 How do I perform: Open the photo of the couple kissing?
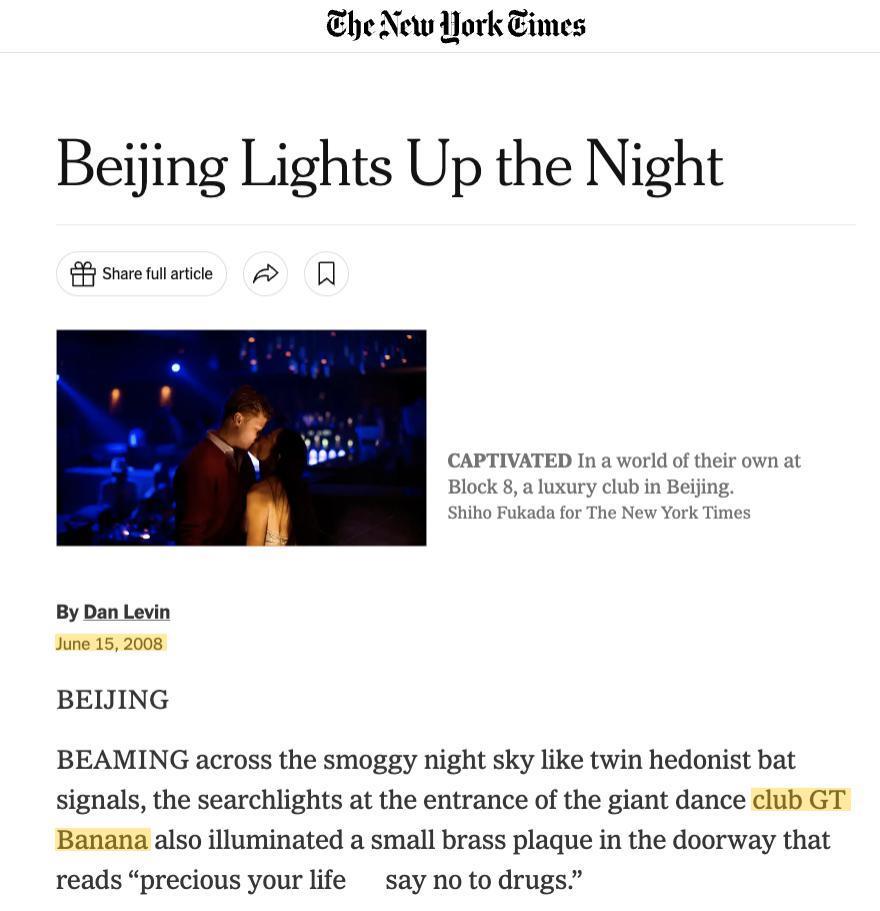click(x=241, y=437)
